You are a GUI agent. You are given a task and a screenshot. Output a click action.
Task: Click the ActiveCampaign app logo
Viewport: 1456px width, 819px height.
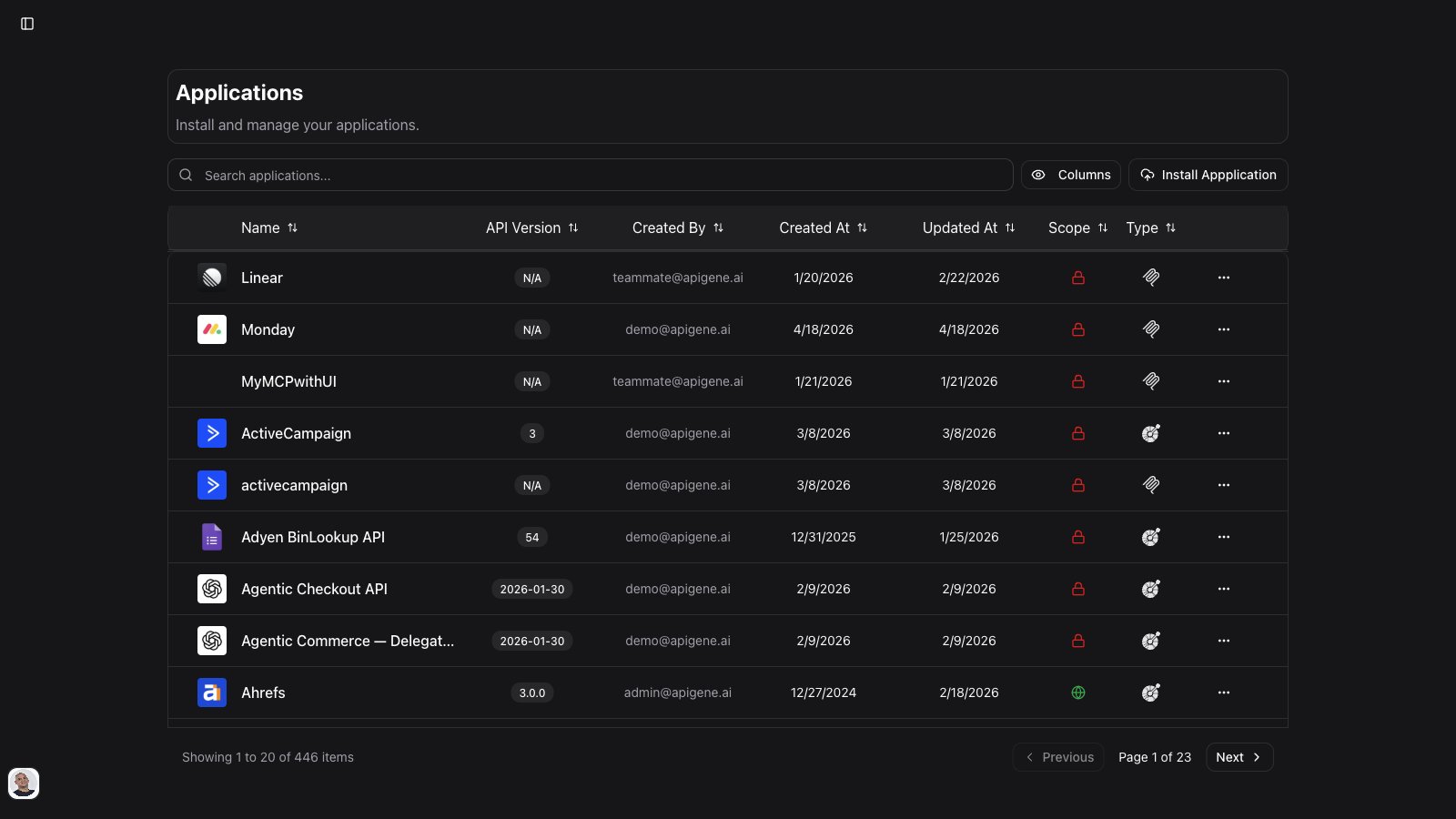click(212, 433)
